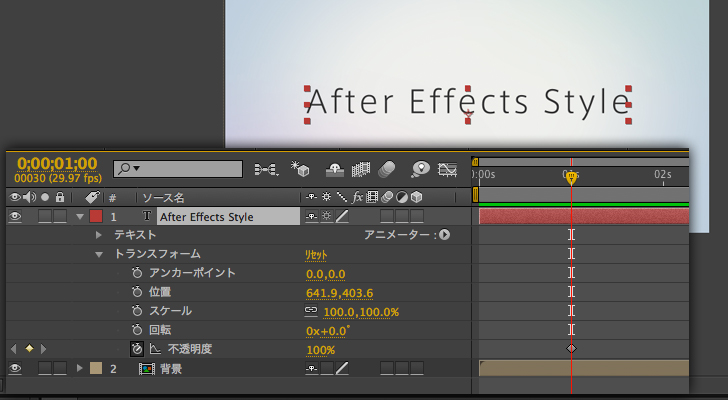Click the fx Effect column header icon
The image size is (728, 400).
[x=357, y=197]
